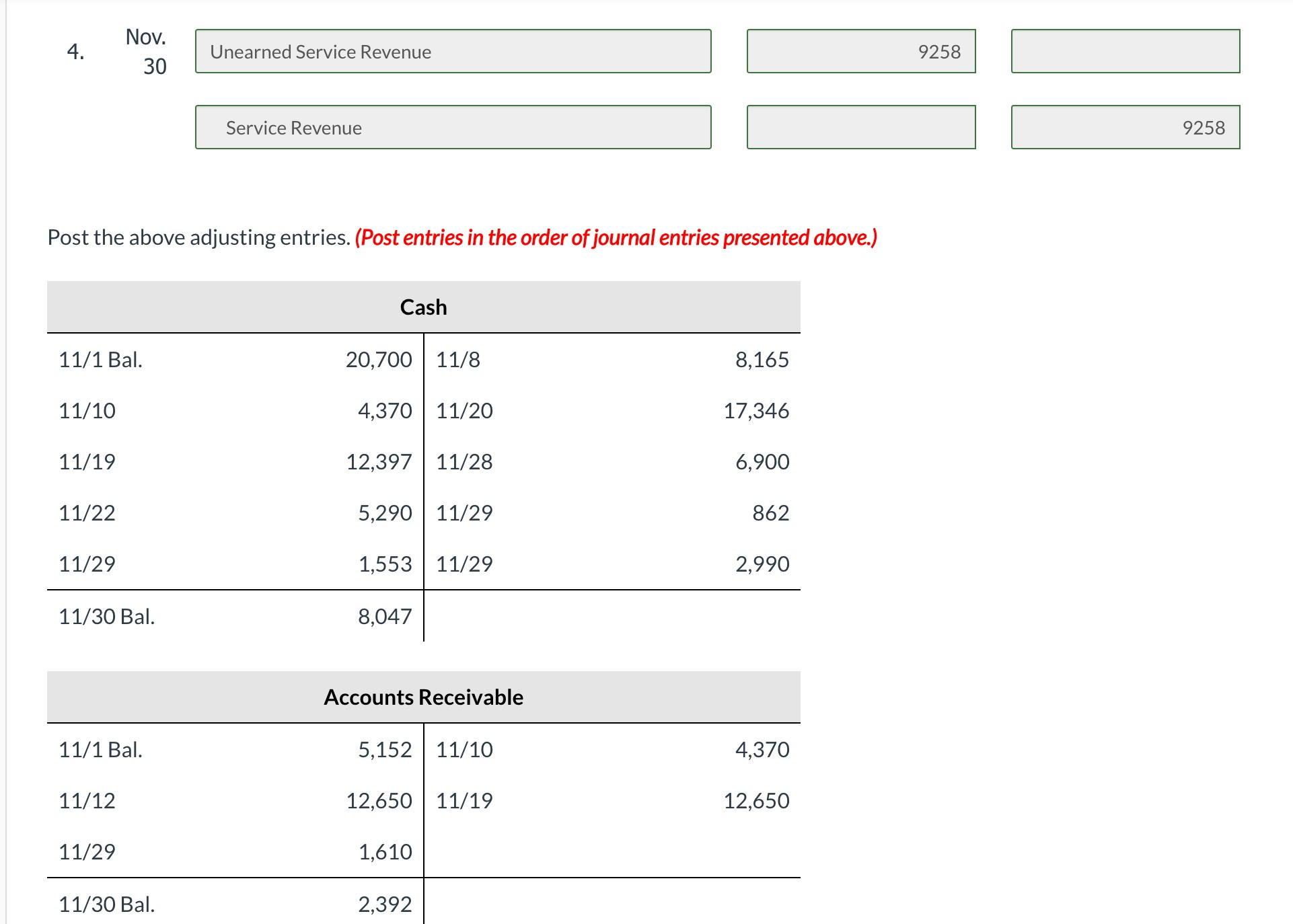Click the Cash 11/30 Bal. label
This screenshot has height=924, width=1293.
click(106, 617)
